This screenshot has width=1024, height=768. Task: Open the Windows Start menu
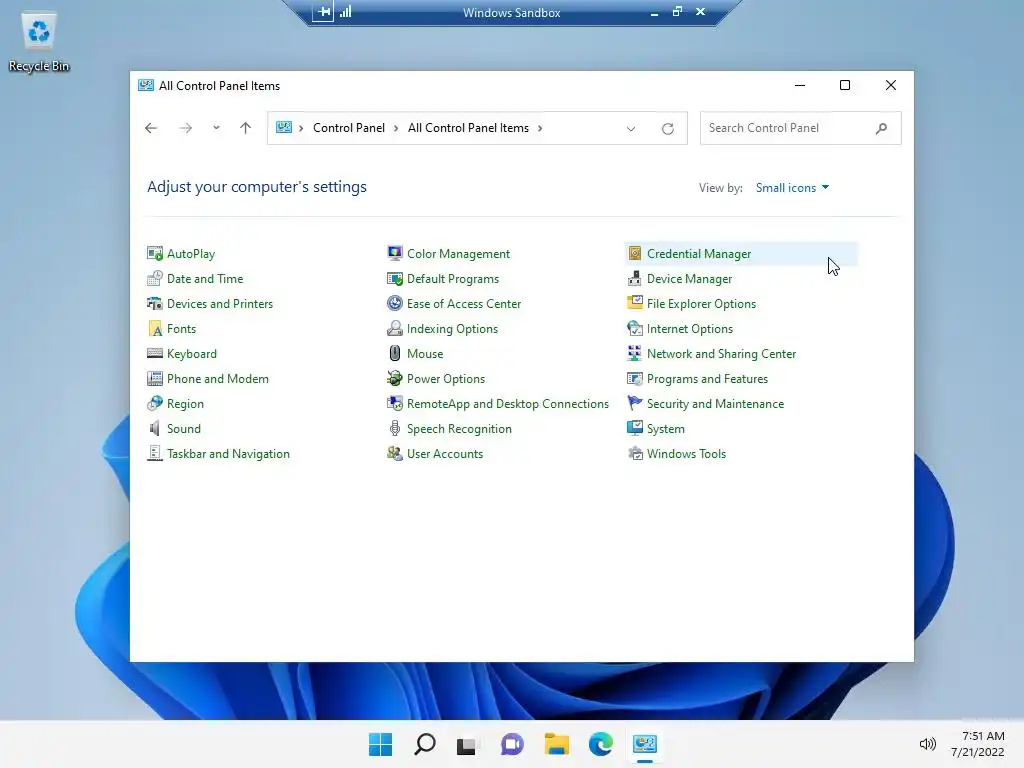[381, 744]
